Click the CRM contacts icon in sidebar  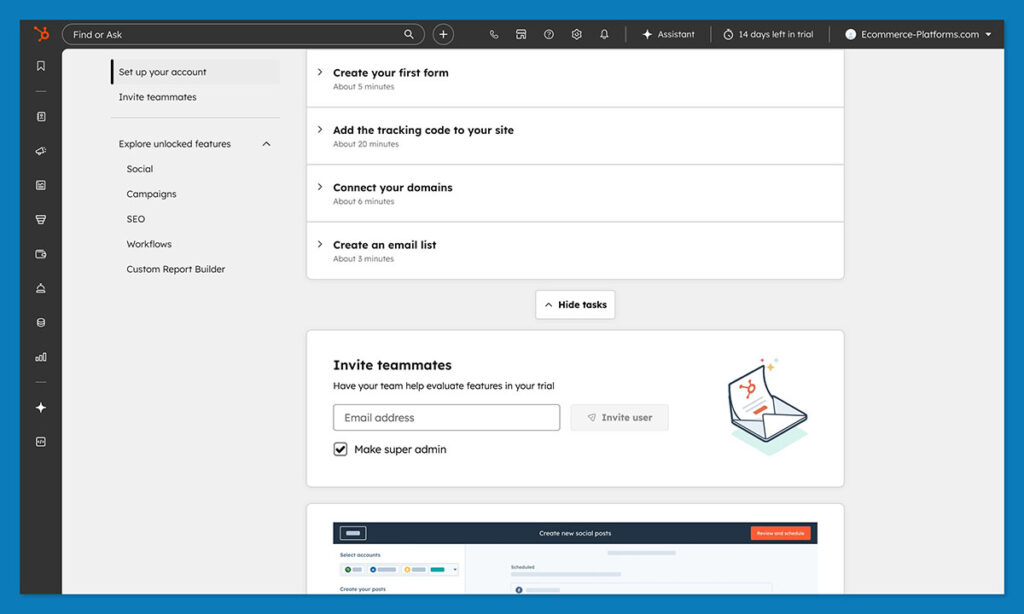[40, 116]
